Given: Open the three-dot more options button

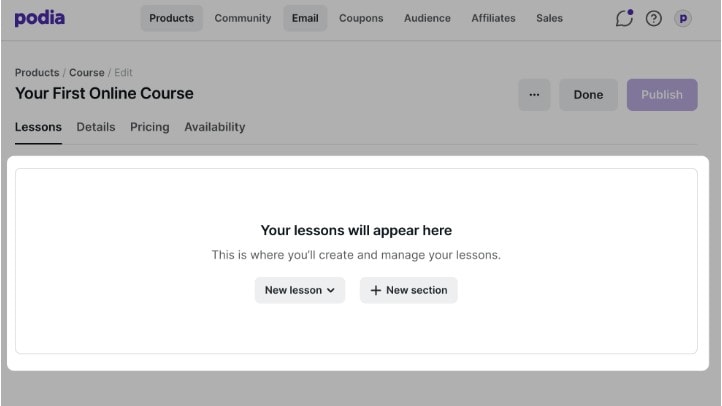Looking at the screenshot, I should pos(534,95).
